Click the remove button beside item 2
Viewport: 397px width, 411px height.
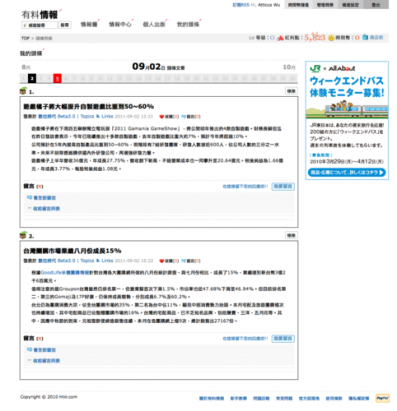click(291, 236)
